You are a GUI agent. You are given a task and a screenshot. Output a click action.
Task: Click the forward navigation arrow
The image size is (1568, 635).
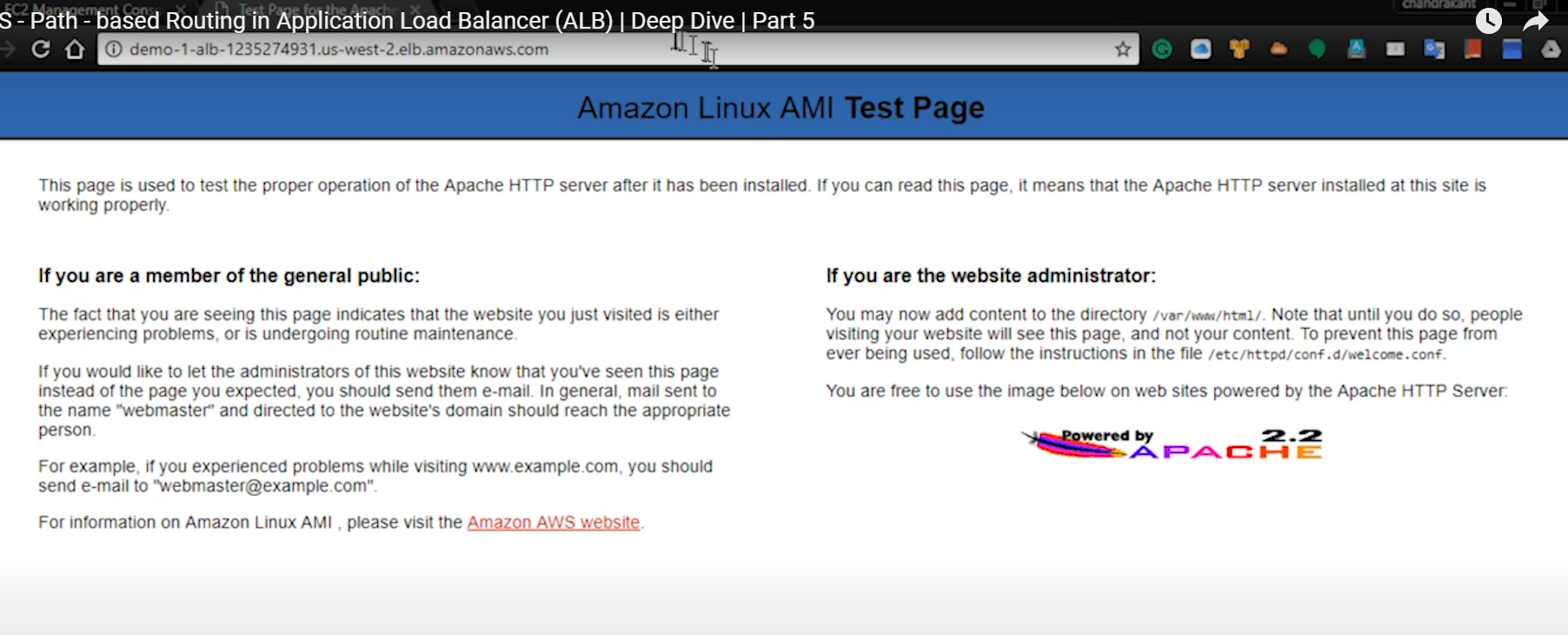8,50
